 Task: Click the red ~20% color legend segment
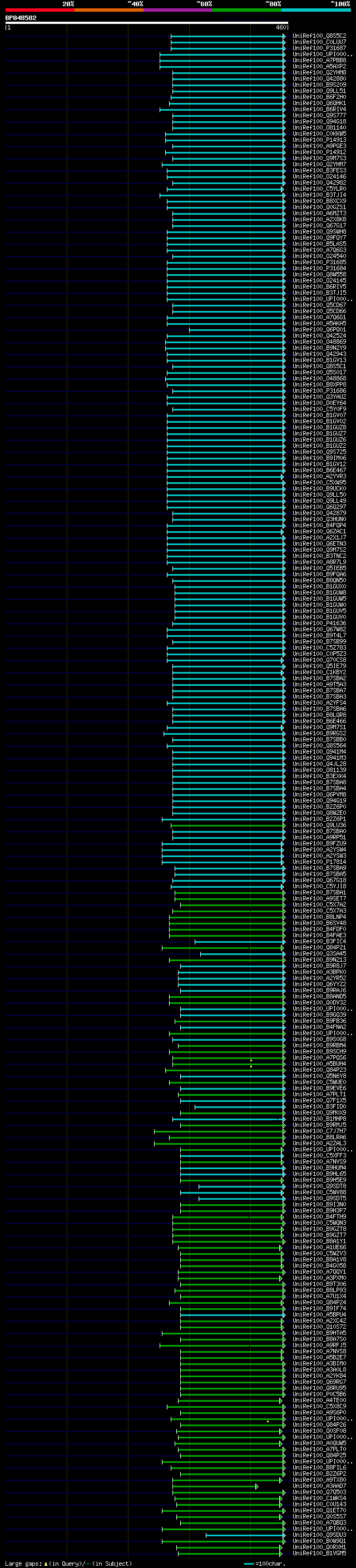tap(40, 10)
